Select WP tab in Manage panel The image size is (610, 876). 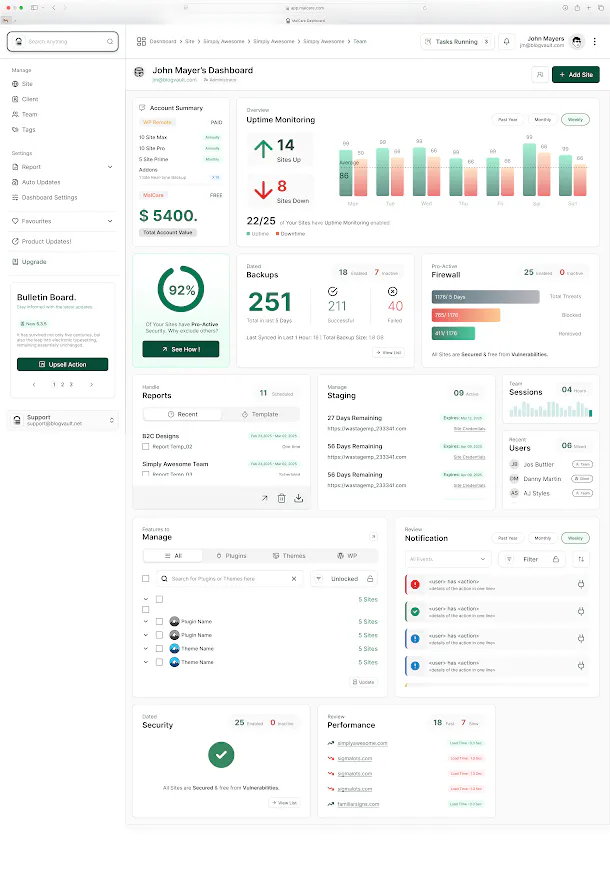coord(347,556)
